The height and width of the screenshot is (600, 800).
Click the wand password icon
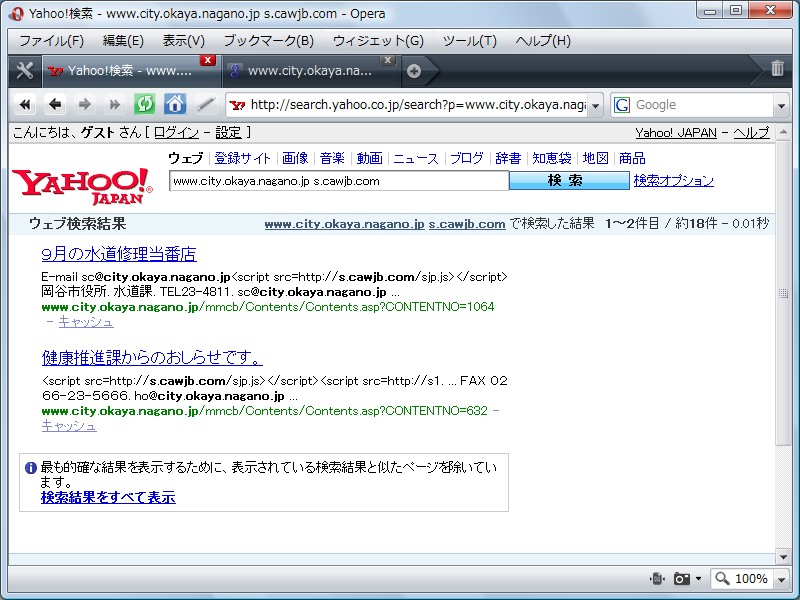coord(205,105)
